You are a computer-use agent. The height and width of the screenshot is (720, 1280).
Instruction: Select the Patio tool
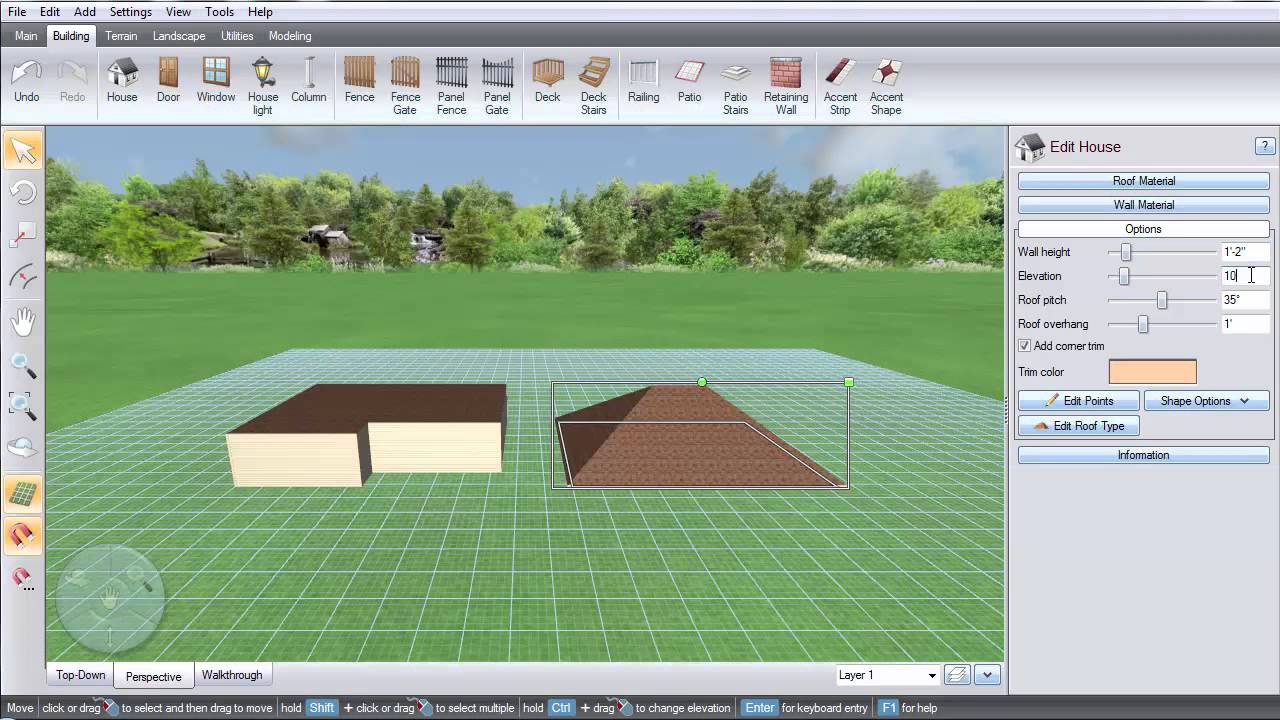[690, 81]
